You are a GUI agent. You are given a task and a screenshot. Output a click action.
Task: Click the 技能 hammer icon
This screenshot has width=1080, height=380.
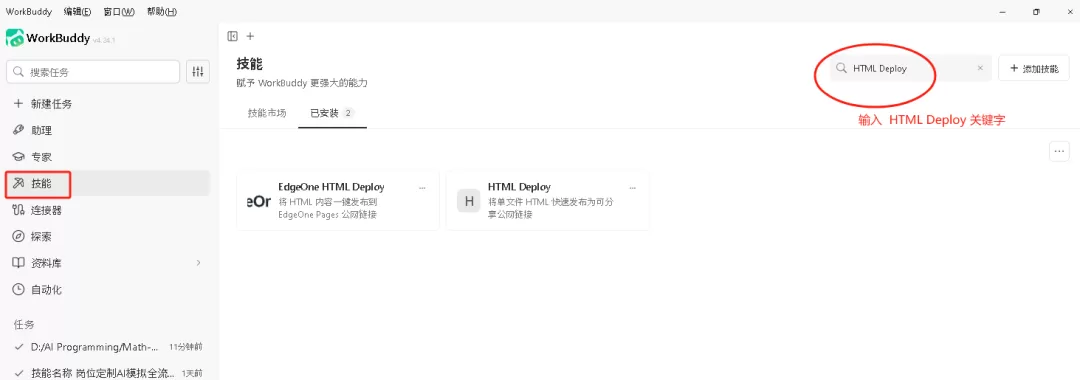[x=19, y=183]
